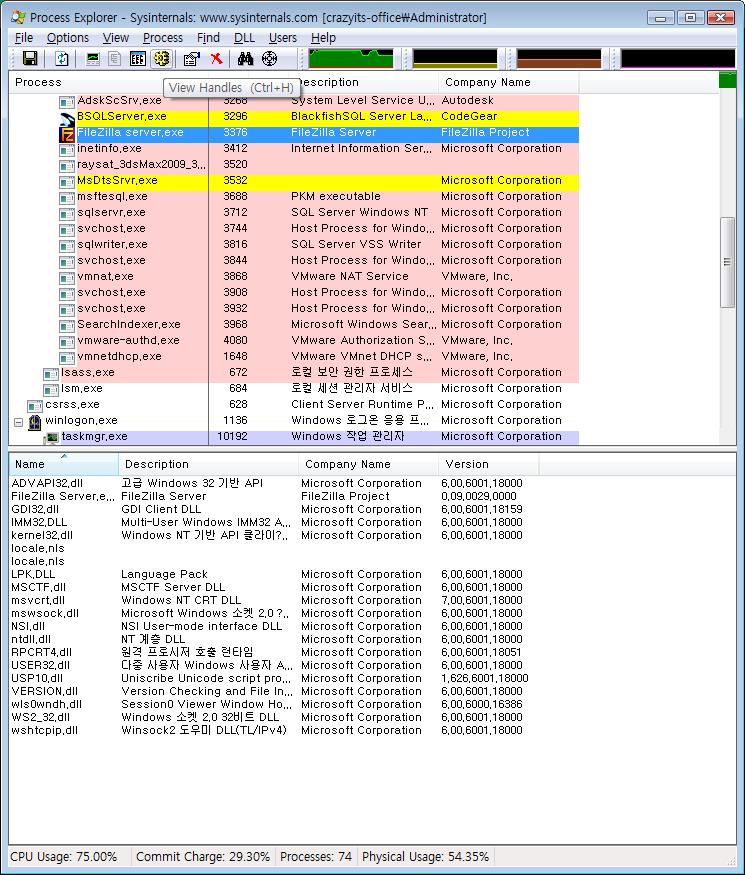This screenshot has height=875, width=745.
Task: Select the crosshair Find Window target icon
Action: [270, 59]
